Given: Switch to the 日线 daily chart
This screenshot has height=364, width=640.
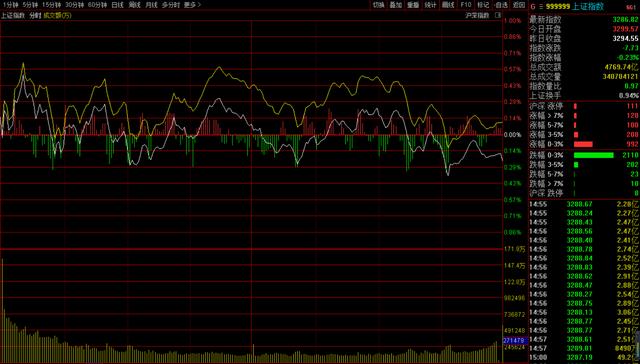Looking at the screenshot, I should [x=118, y=5].
